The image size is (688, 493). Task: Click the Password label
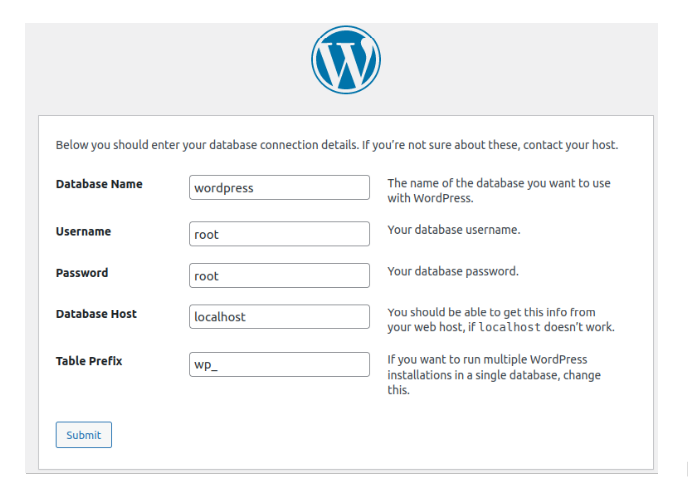(x=82, y=273)
